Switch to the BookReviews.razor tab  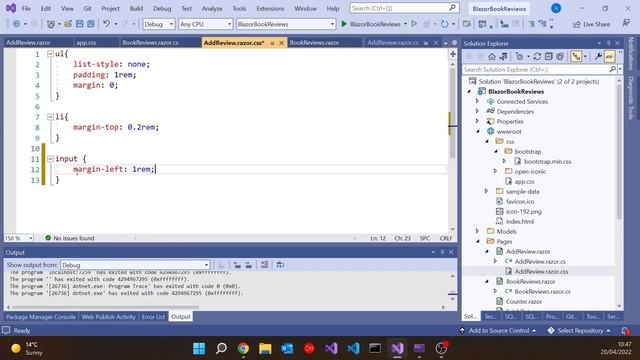pos(314,42)
